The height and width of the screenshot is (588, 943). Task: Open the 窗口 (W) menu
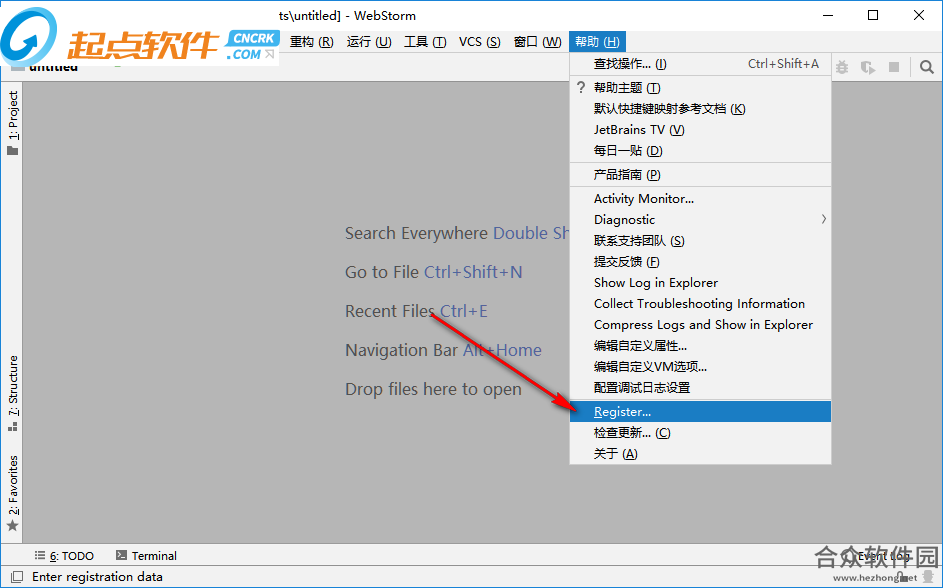pyautogui.click(x=537, y=41)
